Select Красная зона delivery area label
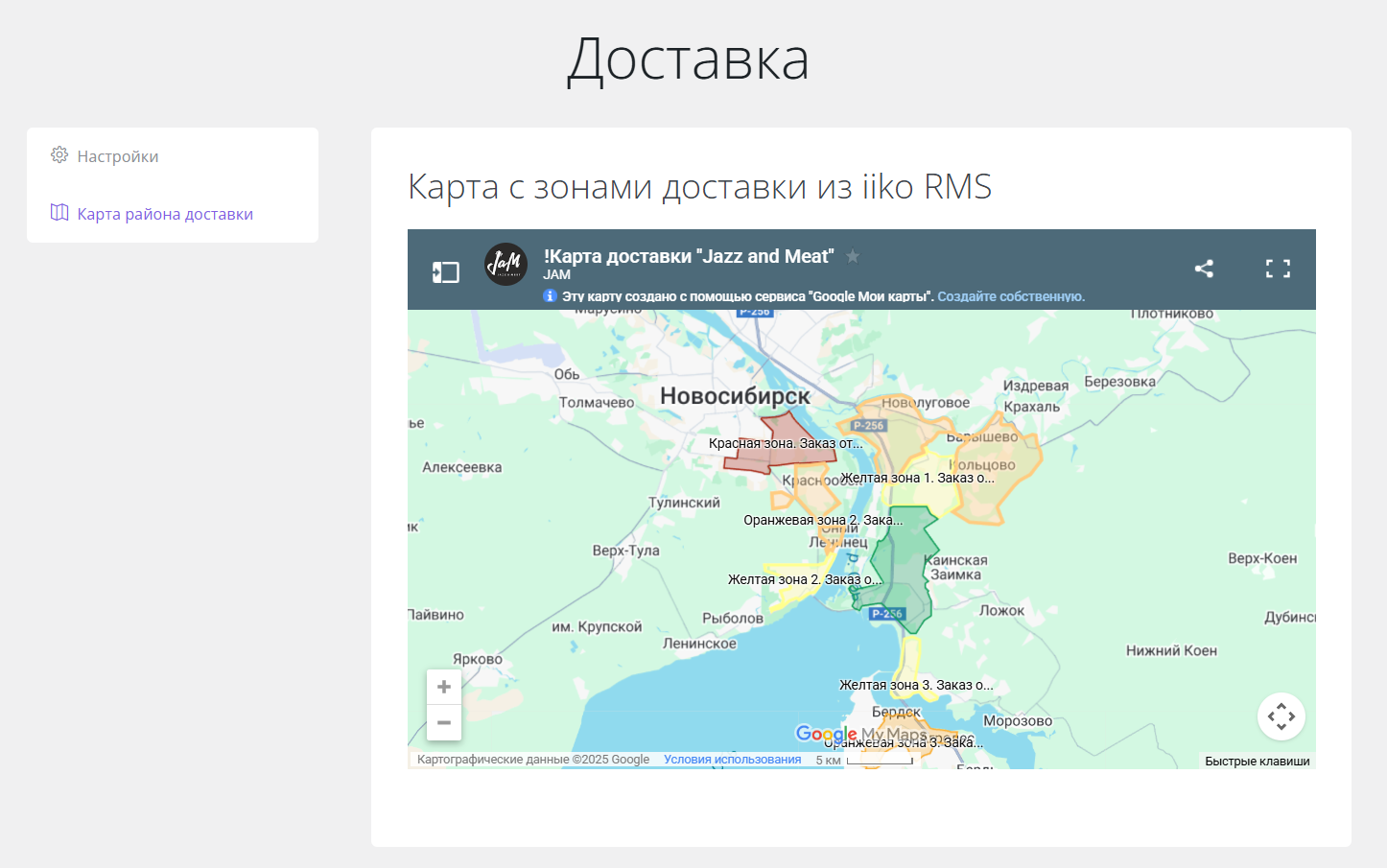 [786, 443]
